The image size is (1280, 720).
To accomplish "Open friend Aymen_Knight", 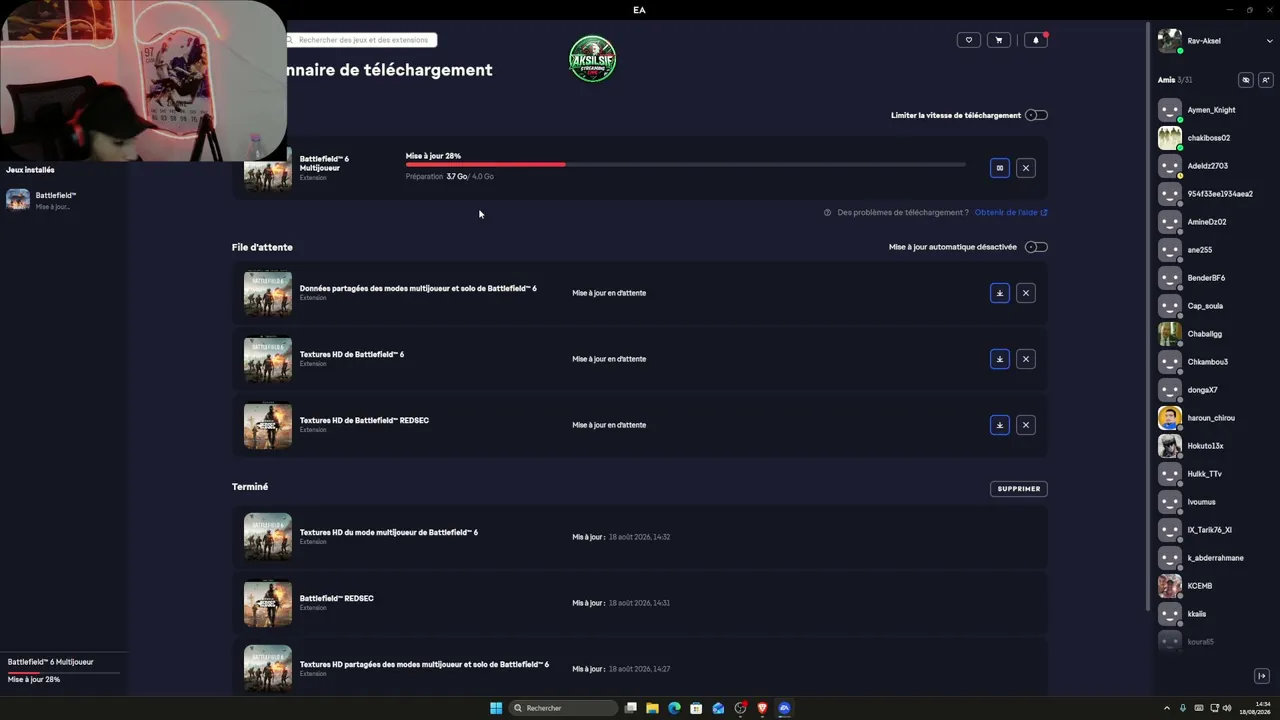I will pyautogui.click(x=1211, y=110).
